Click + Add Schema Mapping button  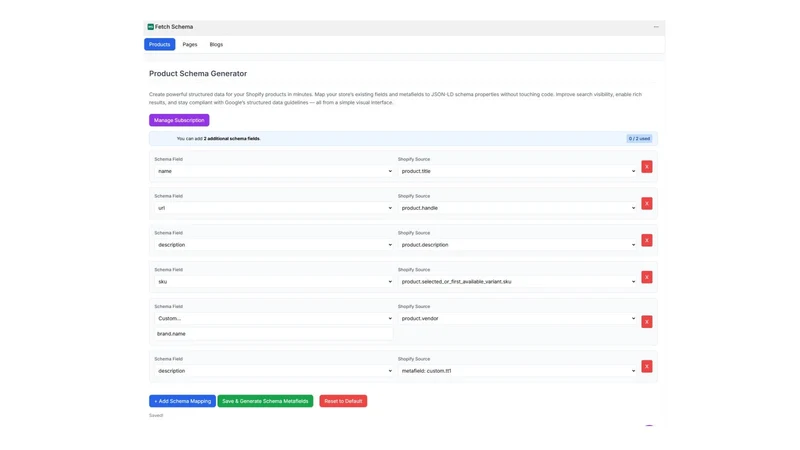(x=182, y=401)
